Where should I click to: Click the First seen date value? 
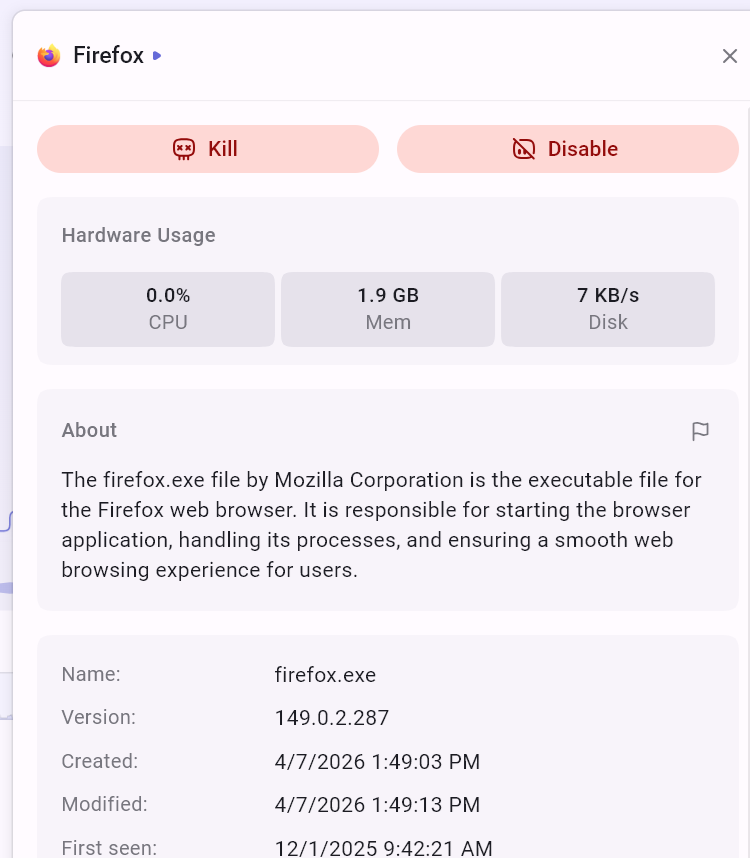point(383,848)
